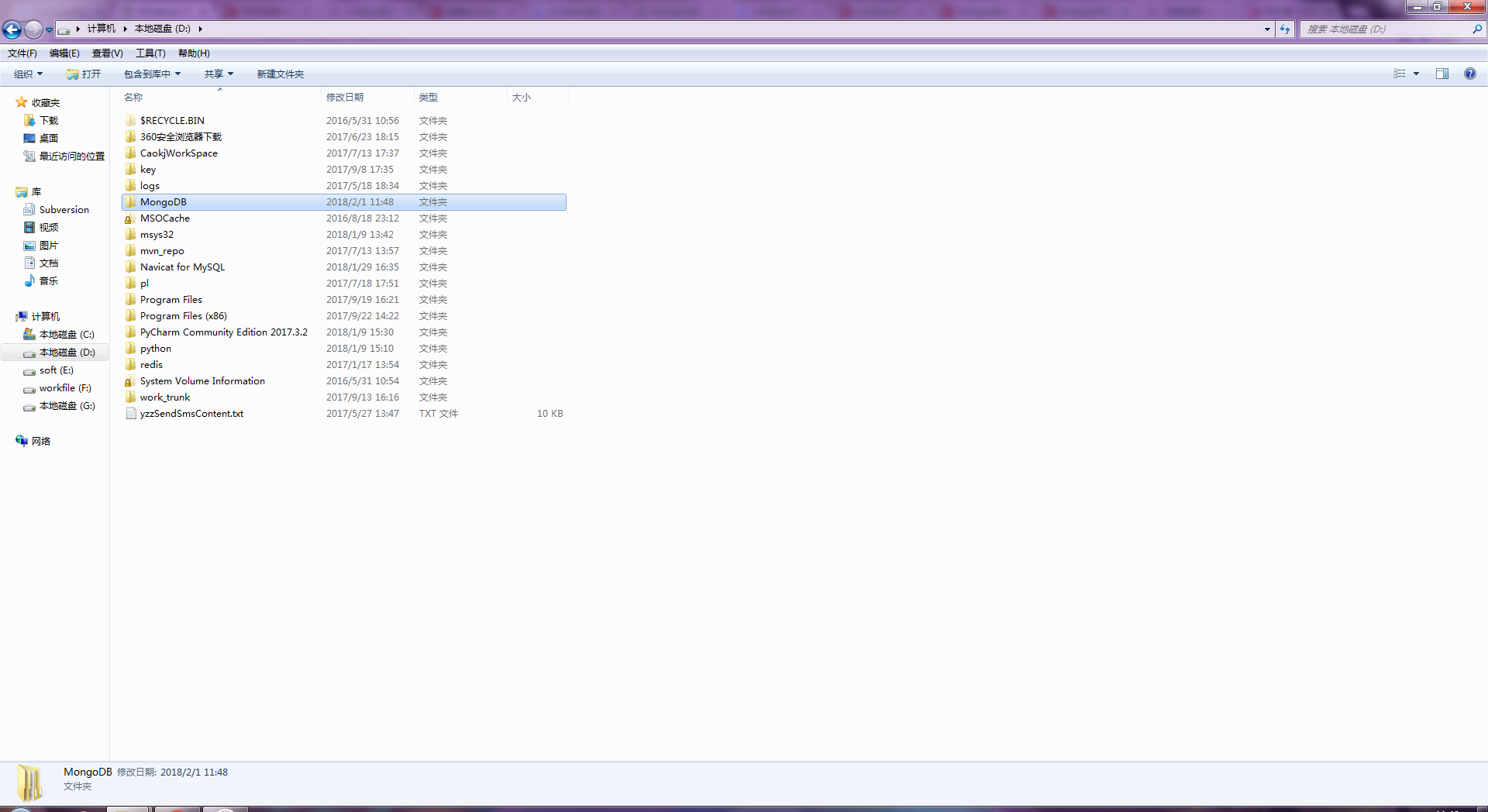The width and height of the screenshot is (1488, 812).
Task: Select the CaokjWorkSpace folder icon
Action: (x=131, y=153)
